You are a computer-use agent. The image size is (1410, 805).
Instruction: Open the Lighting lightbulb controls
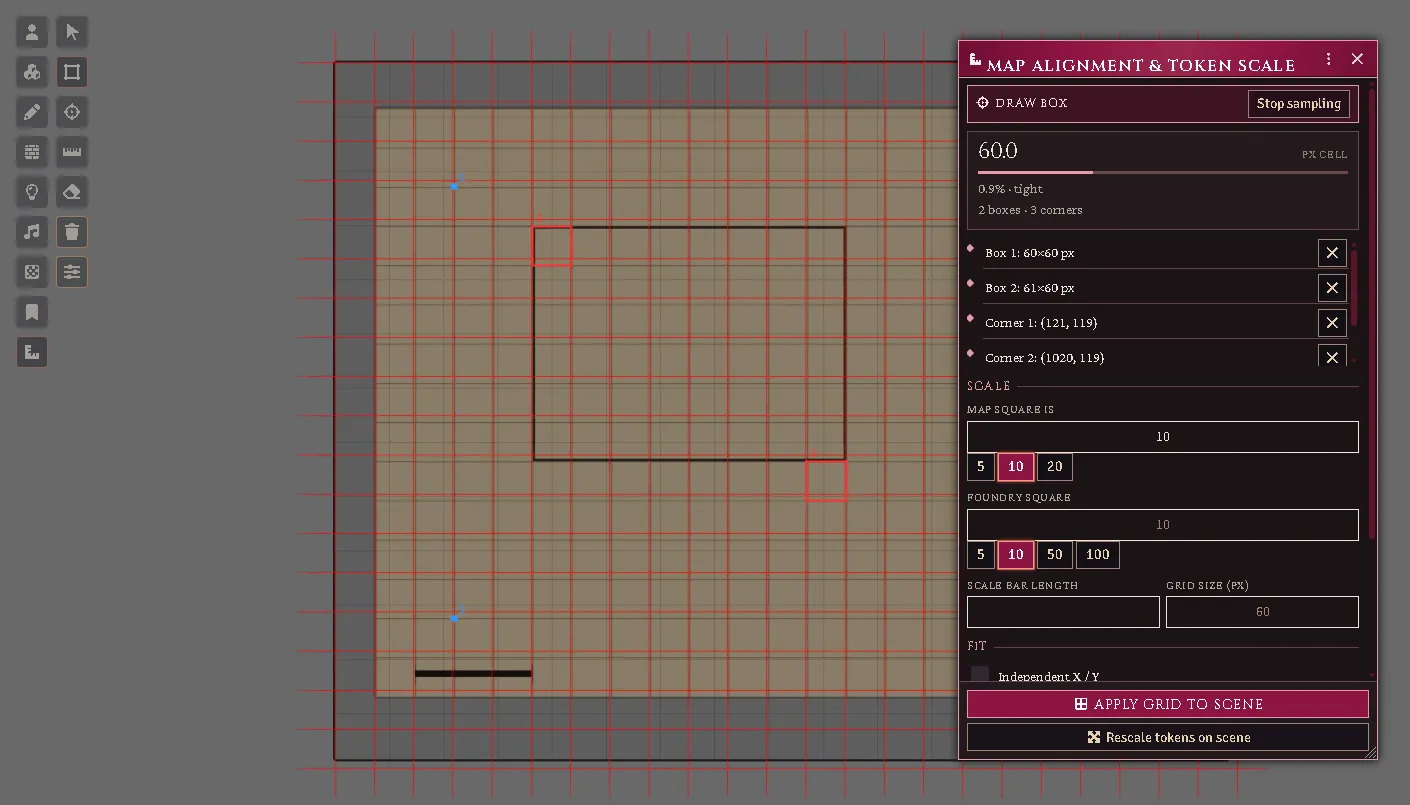click(x=32, y=192)
